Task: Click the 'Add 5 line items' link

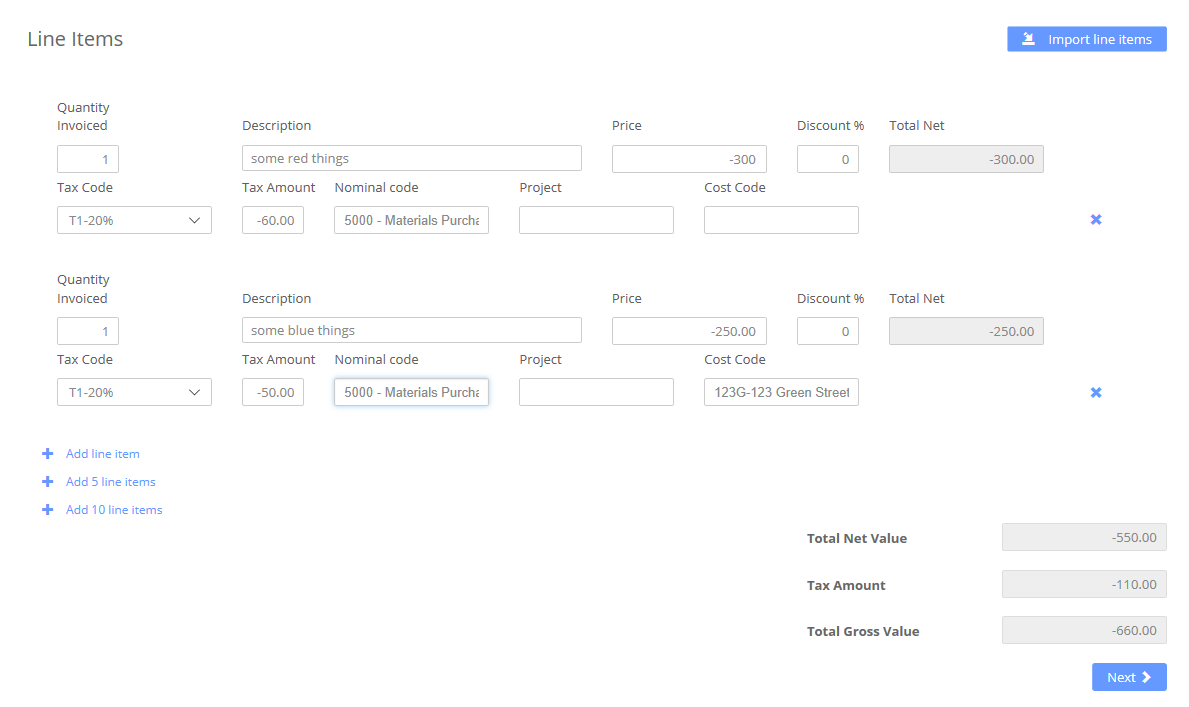Action: point(111,482)
